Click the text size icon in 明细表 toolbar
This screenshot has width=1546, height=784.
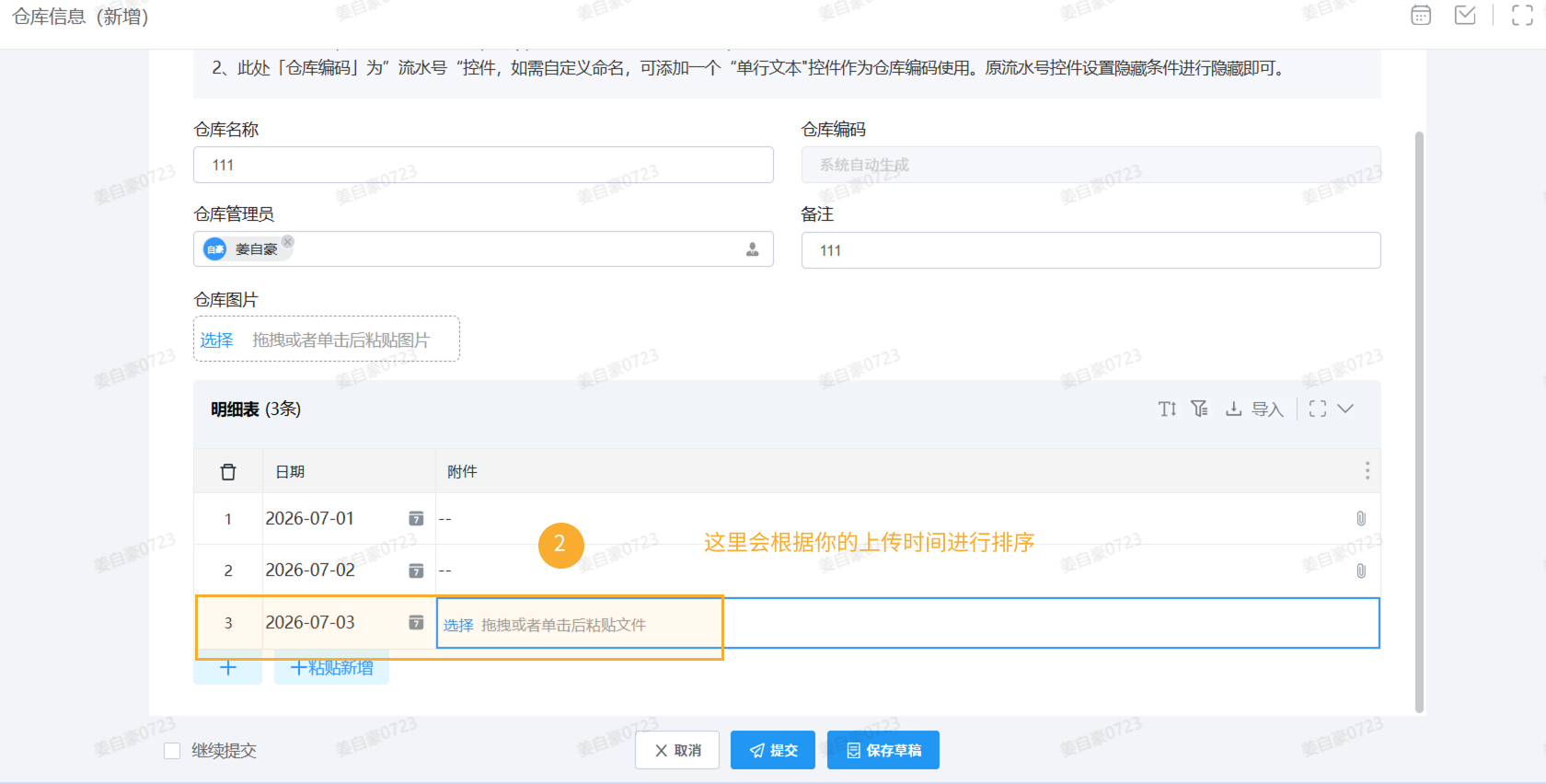click(x=1167, y=409)
